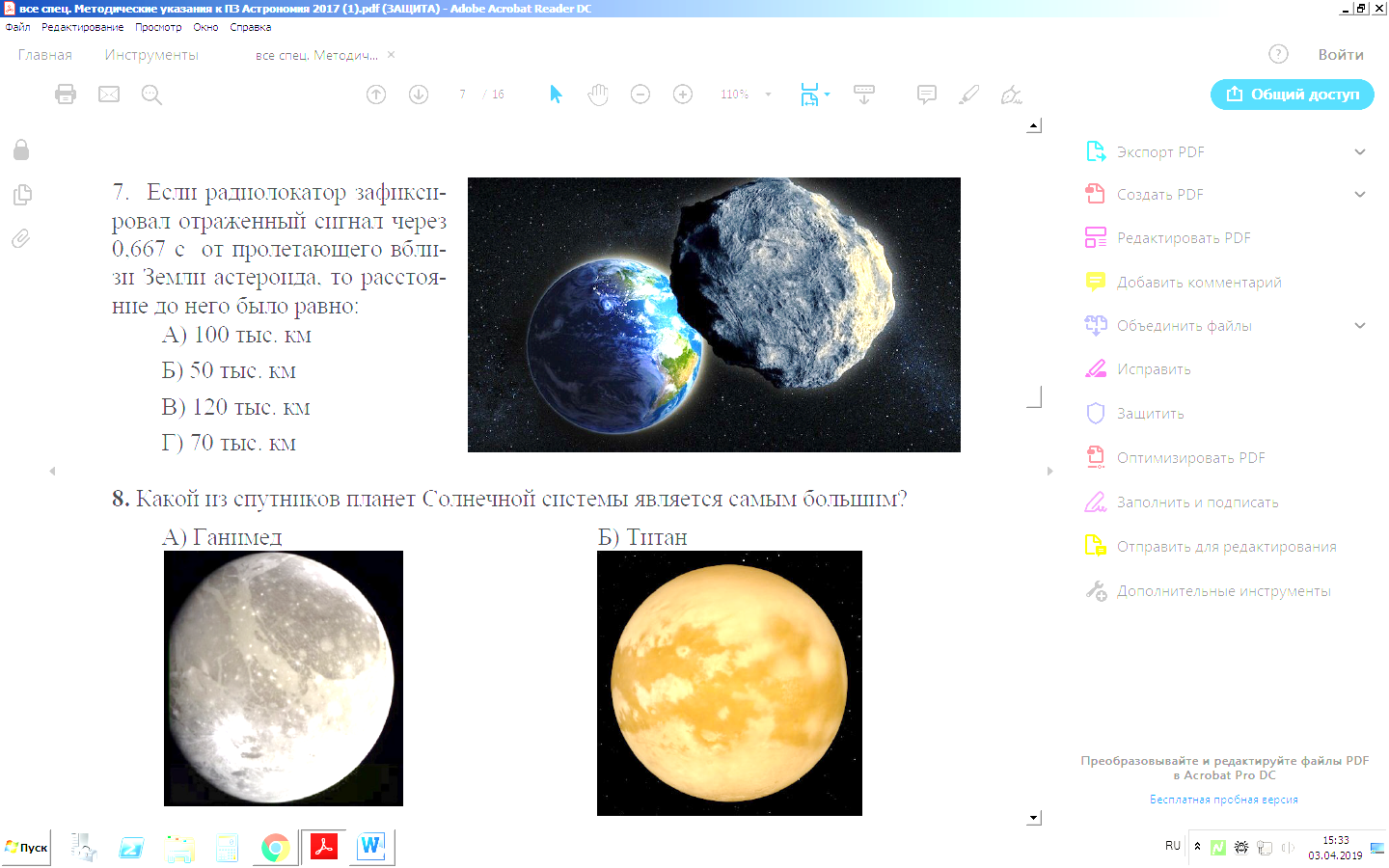Click the print icon in toolbar
The width and height of the screenshot is (1389, 868).
tap(66, 95)
